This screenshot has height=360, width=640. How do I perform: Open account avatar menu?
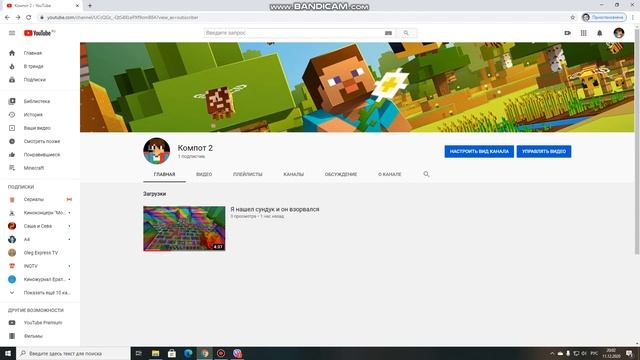click(x=619, y=33)
